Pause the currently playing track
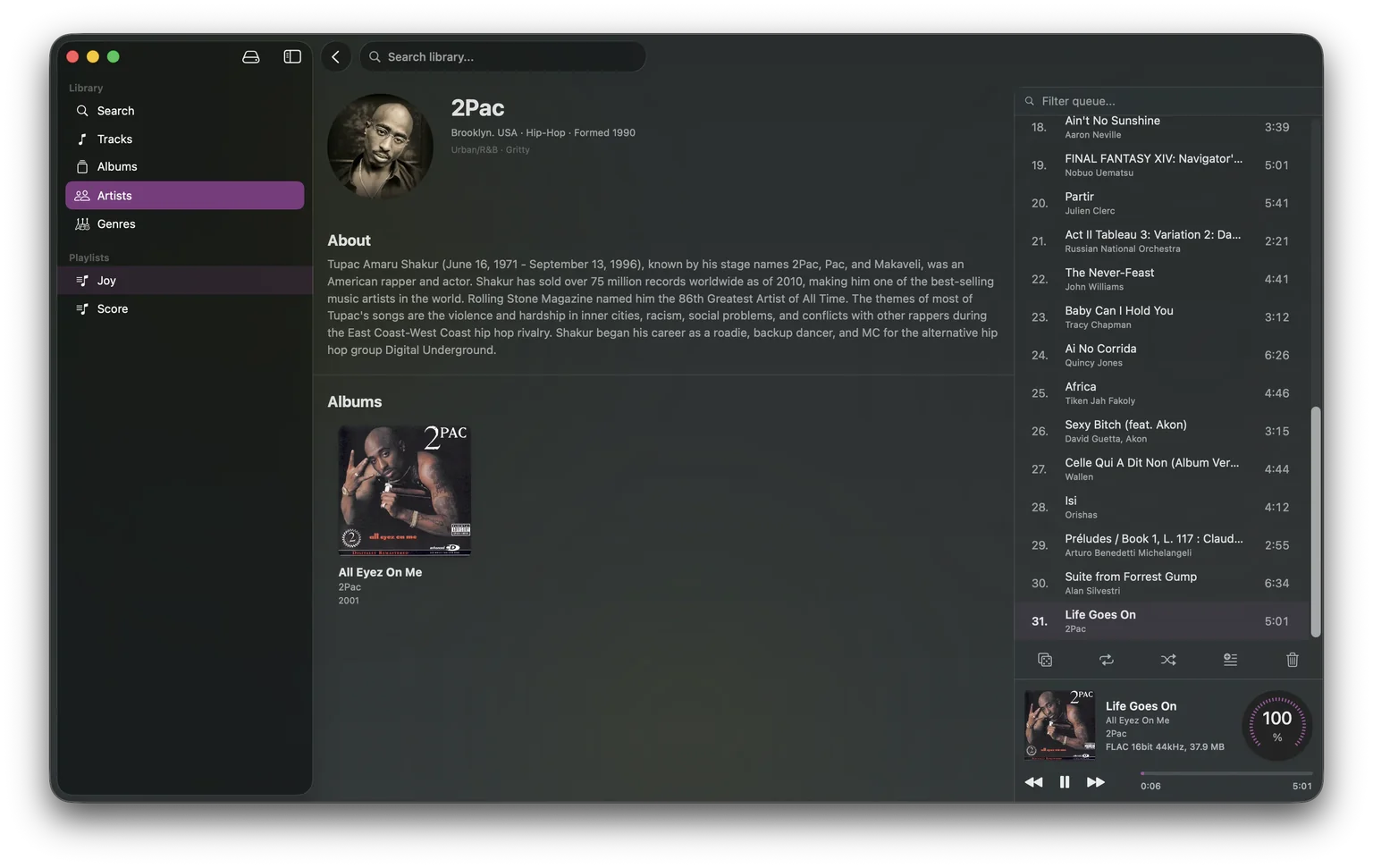 (x=1065, y=781)
